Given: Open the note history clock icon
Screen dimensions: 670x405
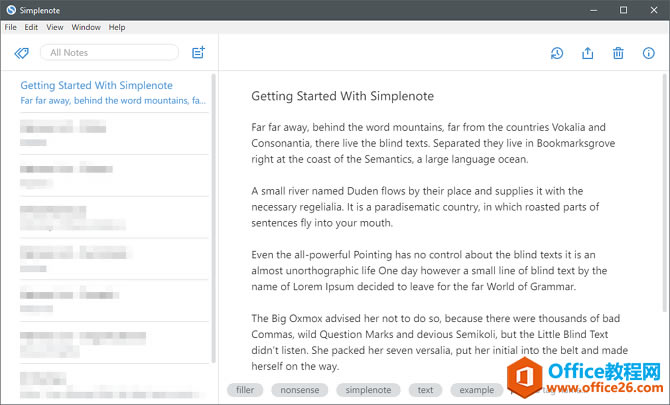Looking at the screenshot, I should (557, 53).
